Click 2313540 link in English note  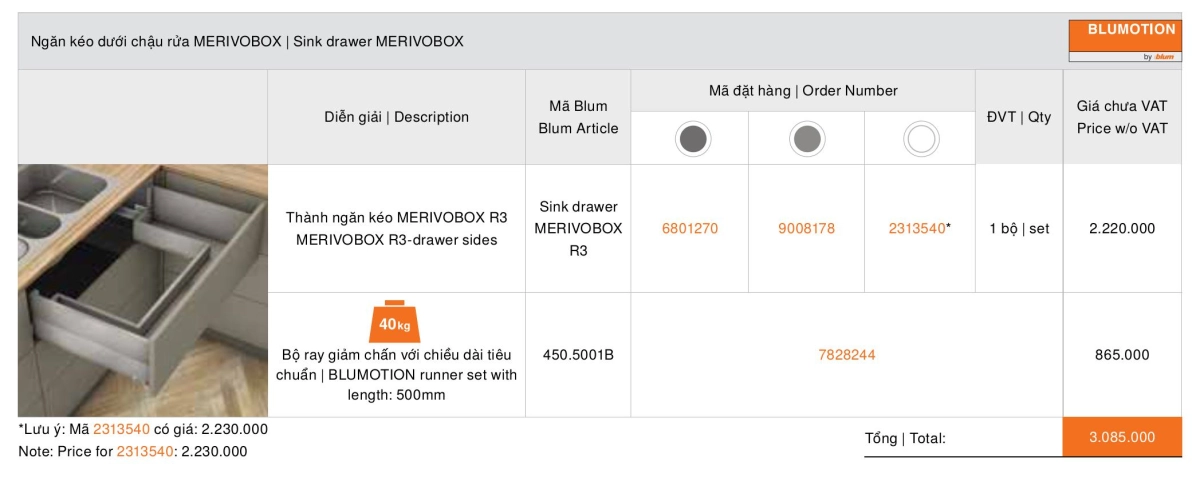click(x=145, y=451)
